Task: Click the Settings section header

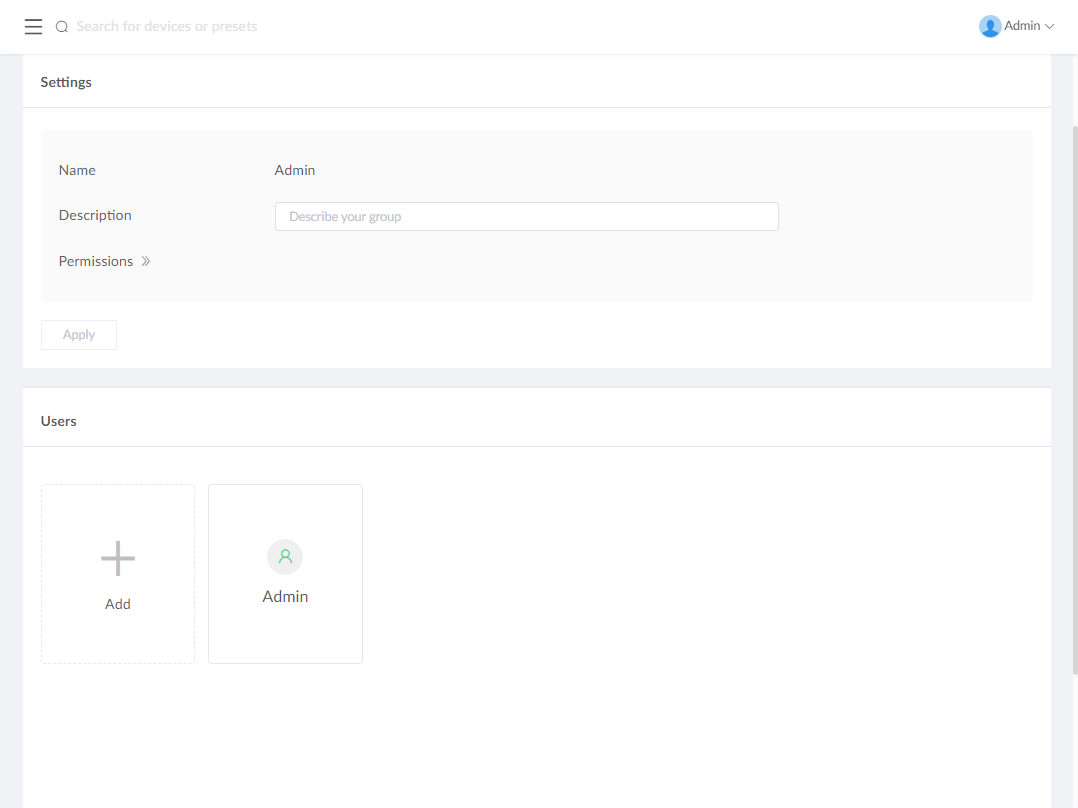Action: [66, 82]
